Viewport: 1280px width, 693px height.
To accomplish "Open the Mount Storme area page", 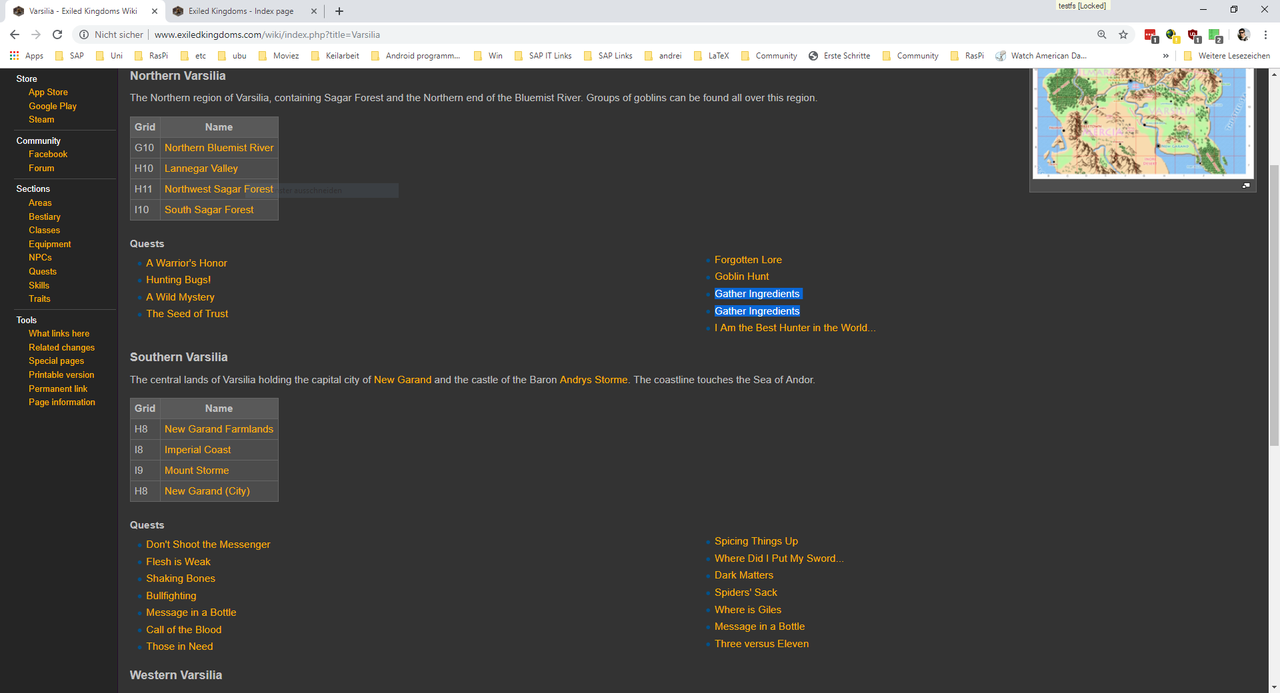I will pyautogui.click(x=197, y=471).
